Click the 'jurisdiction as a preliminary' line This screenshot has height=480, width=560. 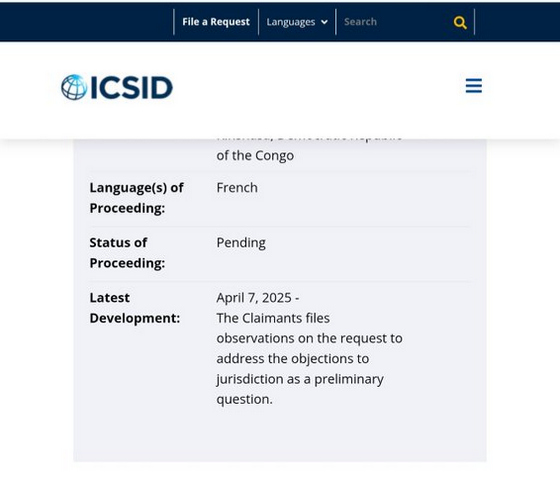(x=300, y=379)
